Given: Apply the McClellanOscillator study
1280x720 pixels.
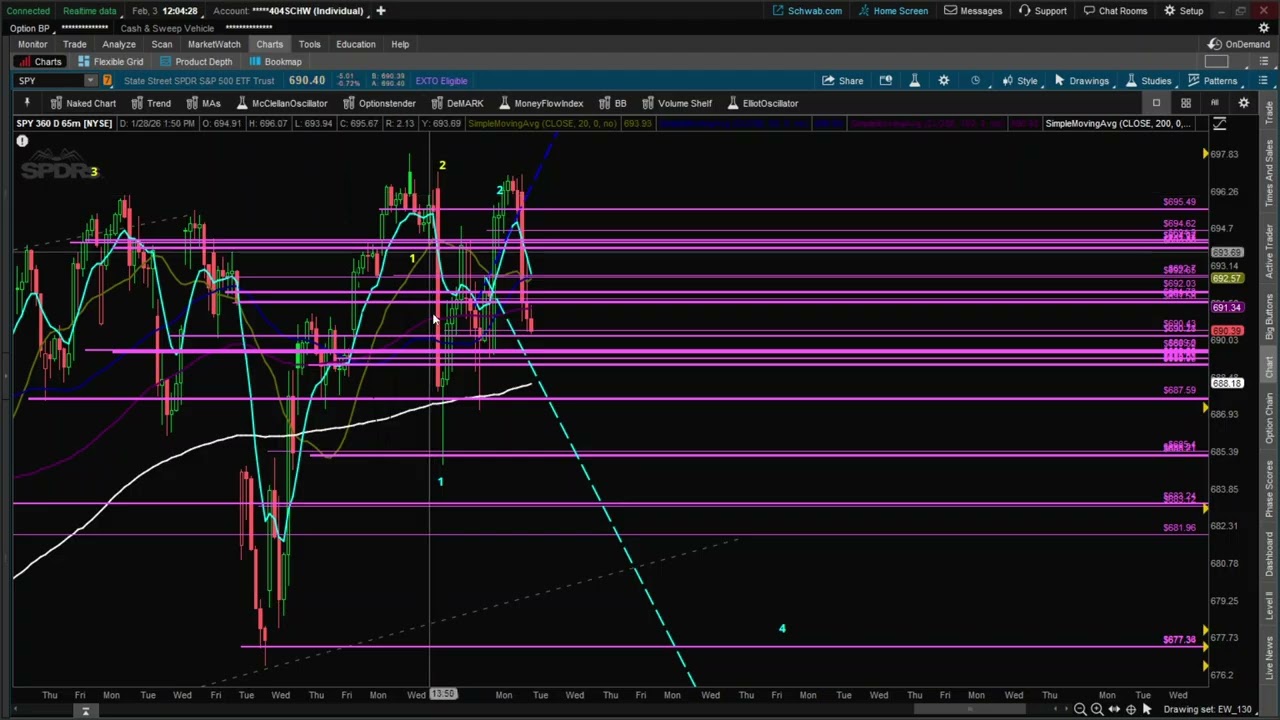Looking at the screenshot, I should coord(282,103).
